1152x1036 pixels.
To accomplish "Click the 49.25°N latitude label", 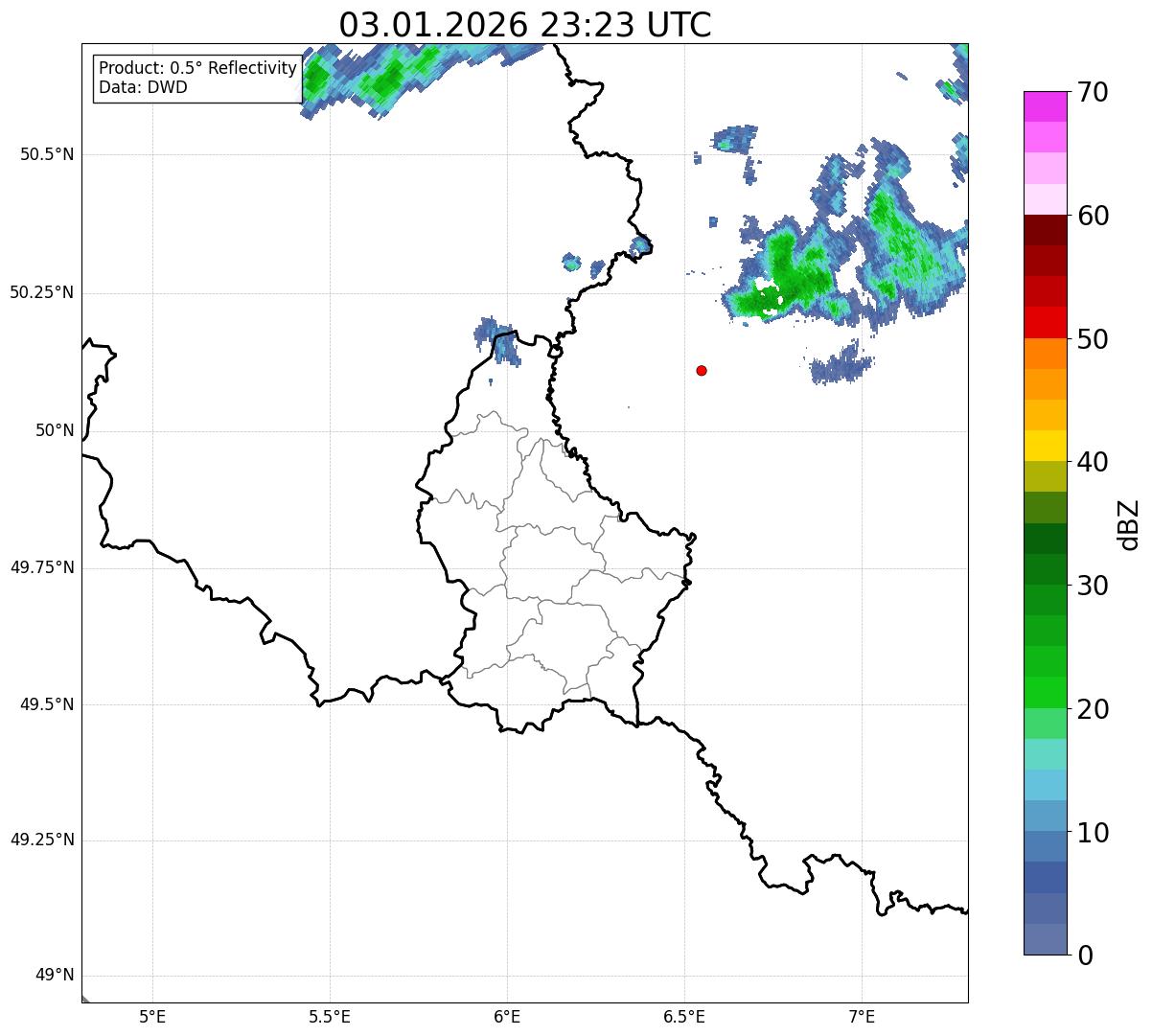I will click(x=41, y=840).
